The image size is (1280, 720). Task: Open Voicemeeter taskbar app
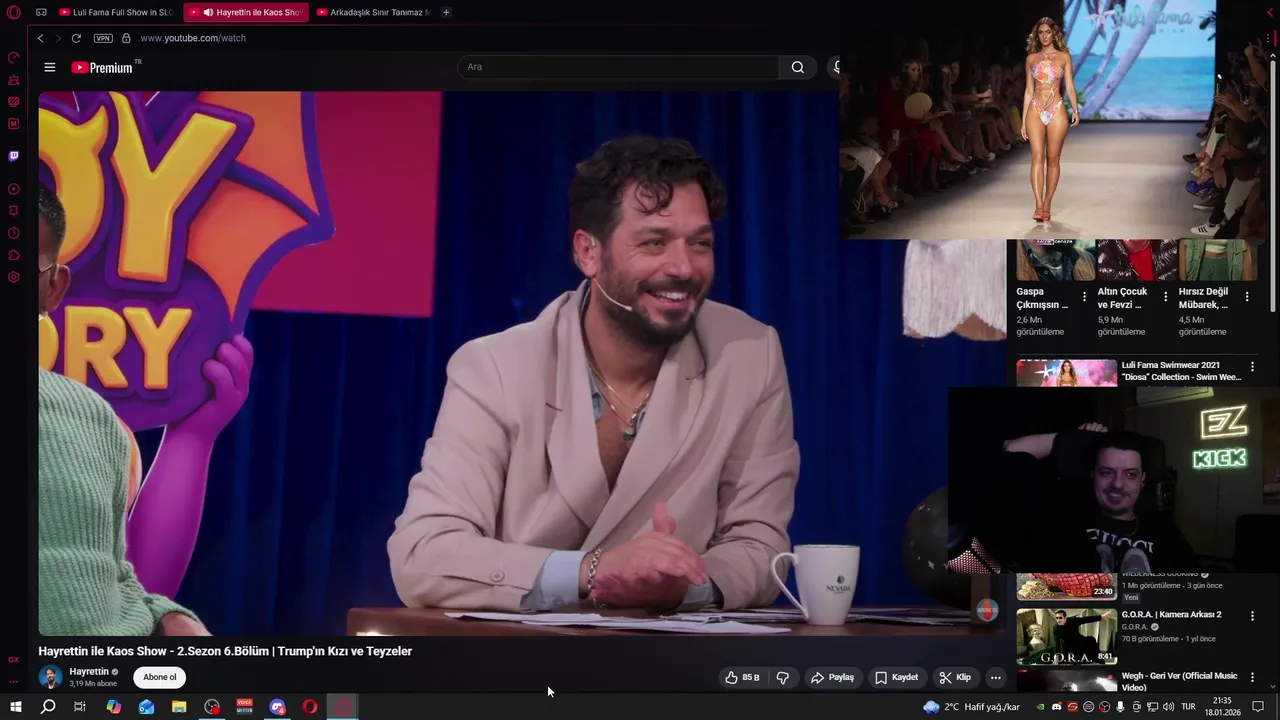tap(244, 707)
